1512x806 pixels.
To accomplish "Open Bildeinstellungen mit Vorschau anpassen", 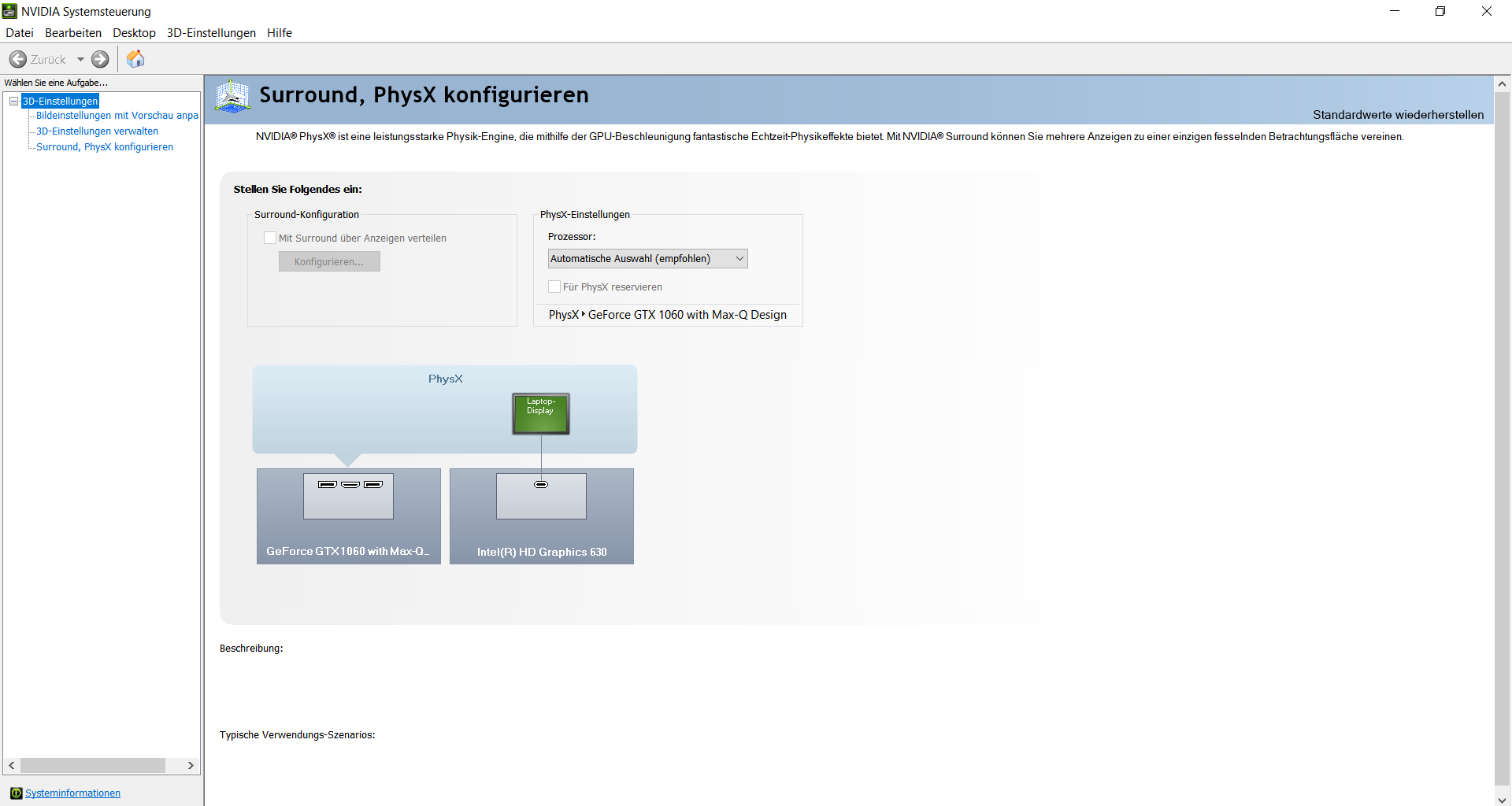I will point(117,116).
